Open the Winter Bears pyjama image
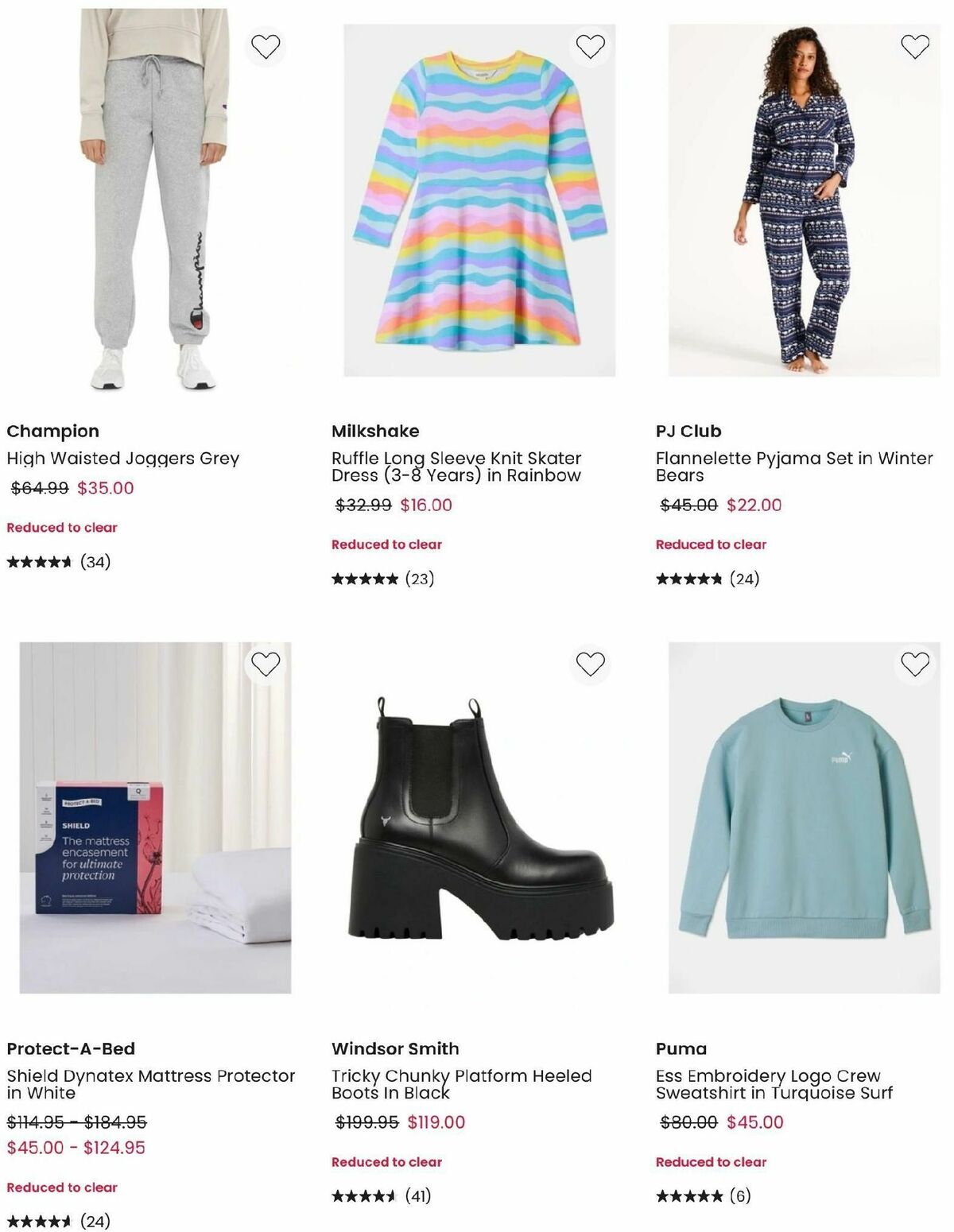The image size is (954, 1232). 801,199
